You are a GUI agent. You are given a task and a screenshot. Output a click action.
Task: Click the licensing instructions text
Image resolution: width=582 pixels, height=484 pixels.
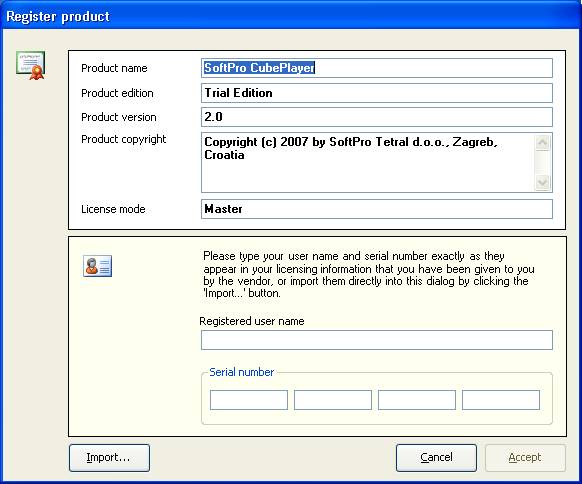[369, 275]
